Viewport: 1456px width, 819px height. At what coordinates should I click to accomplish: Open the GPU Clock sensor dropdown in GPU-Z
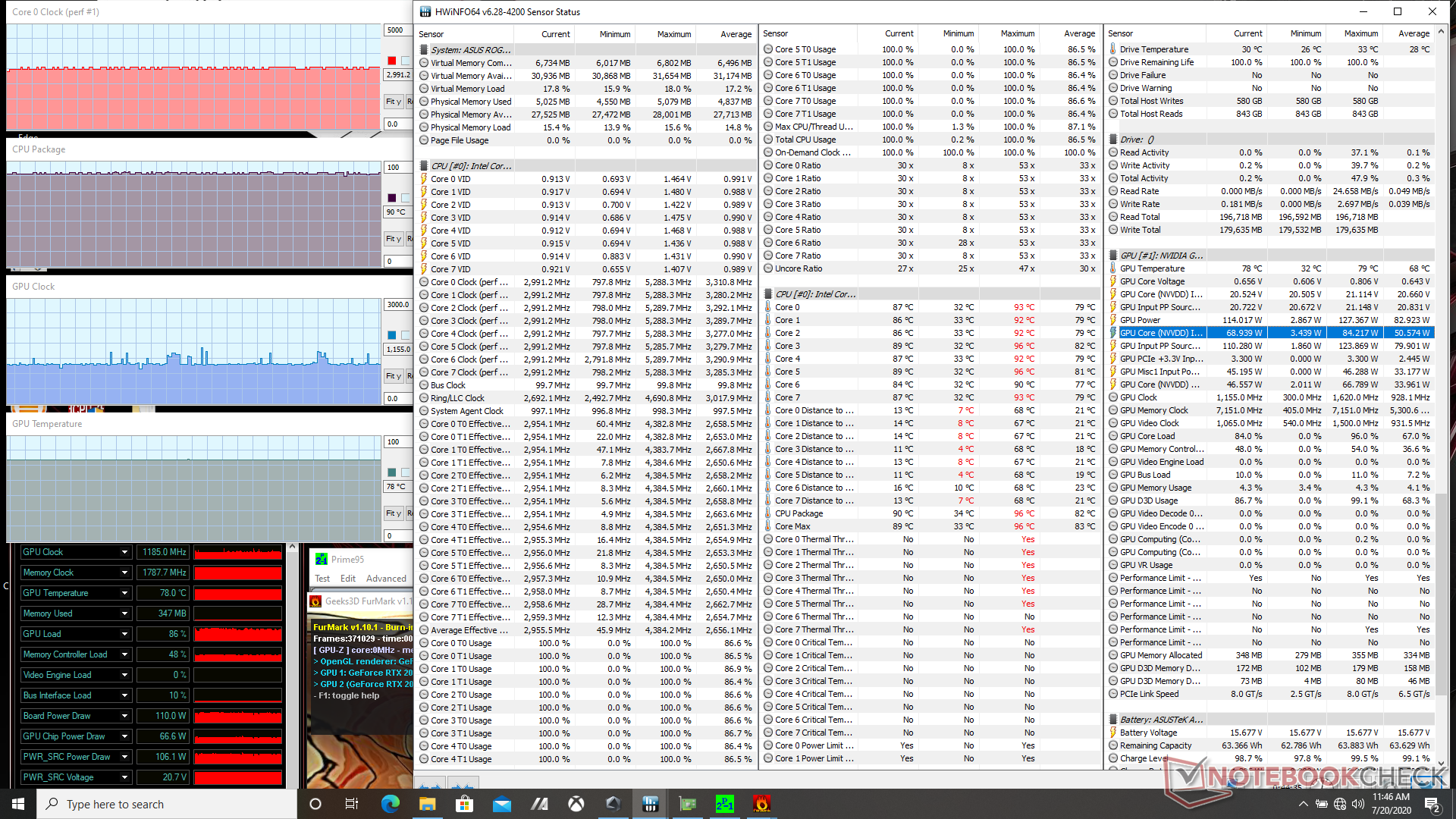pos(124,552)
